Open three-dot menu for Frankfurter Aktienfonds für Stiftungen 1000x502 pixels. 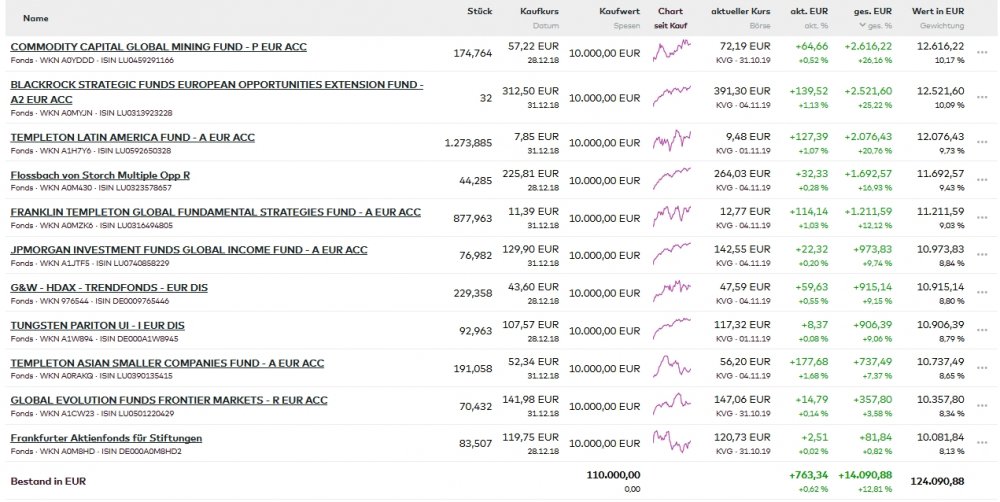coord(981,445)
